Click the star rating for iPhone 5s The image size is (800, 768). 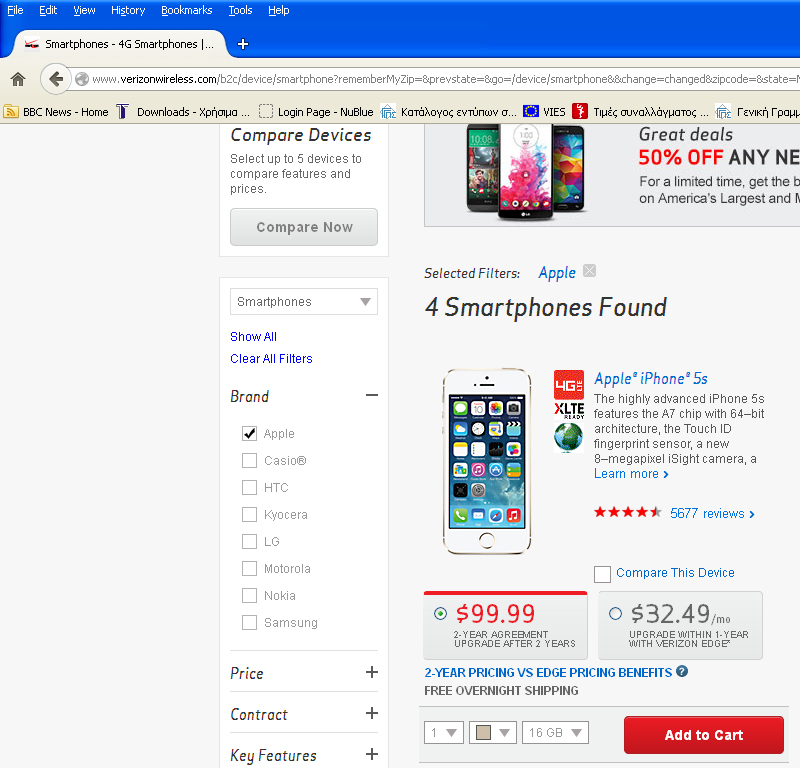pyautogui.click(x=628, y=512)
